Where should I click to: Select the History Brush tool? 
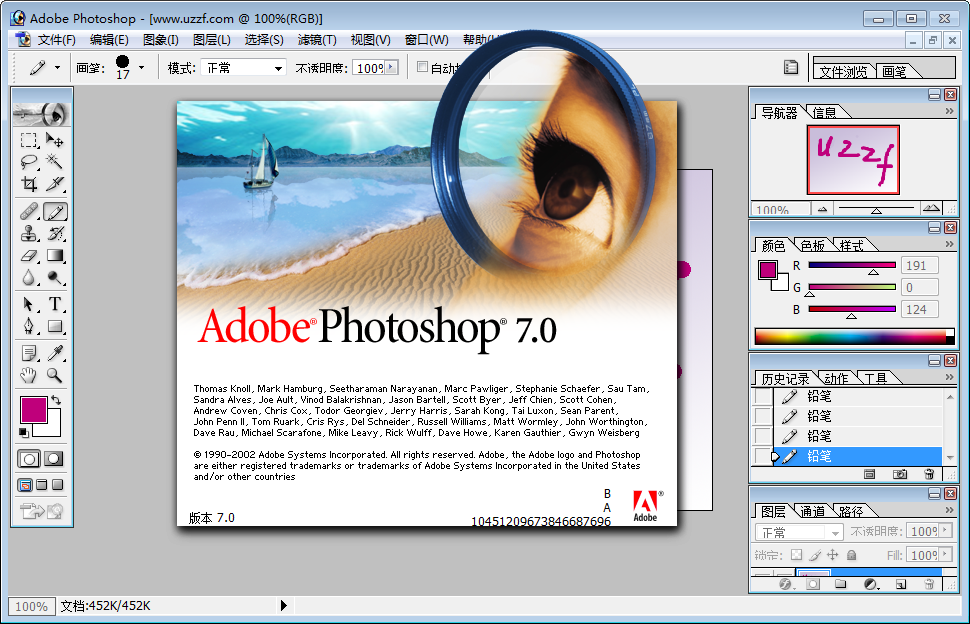[55, 233]
